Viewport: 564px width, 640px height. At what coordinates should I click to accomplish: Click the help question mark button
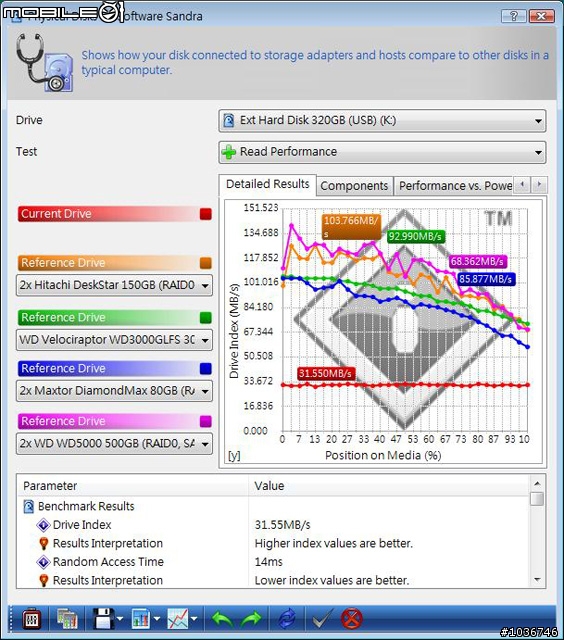(x=513, y=16)
